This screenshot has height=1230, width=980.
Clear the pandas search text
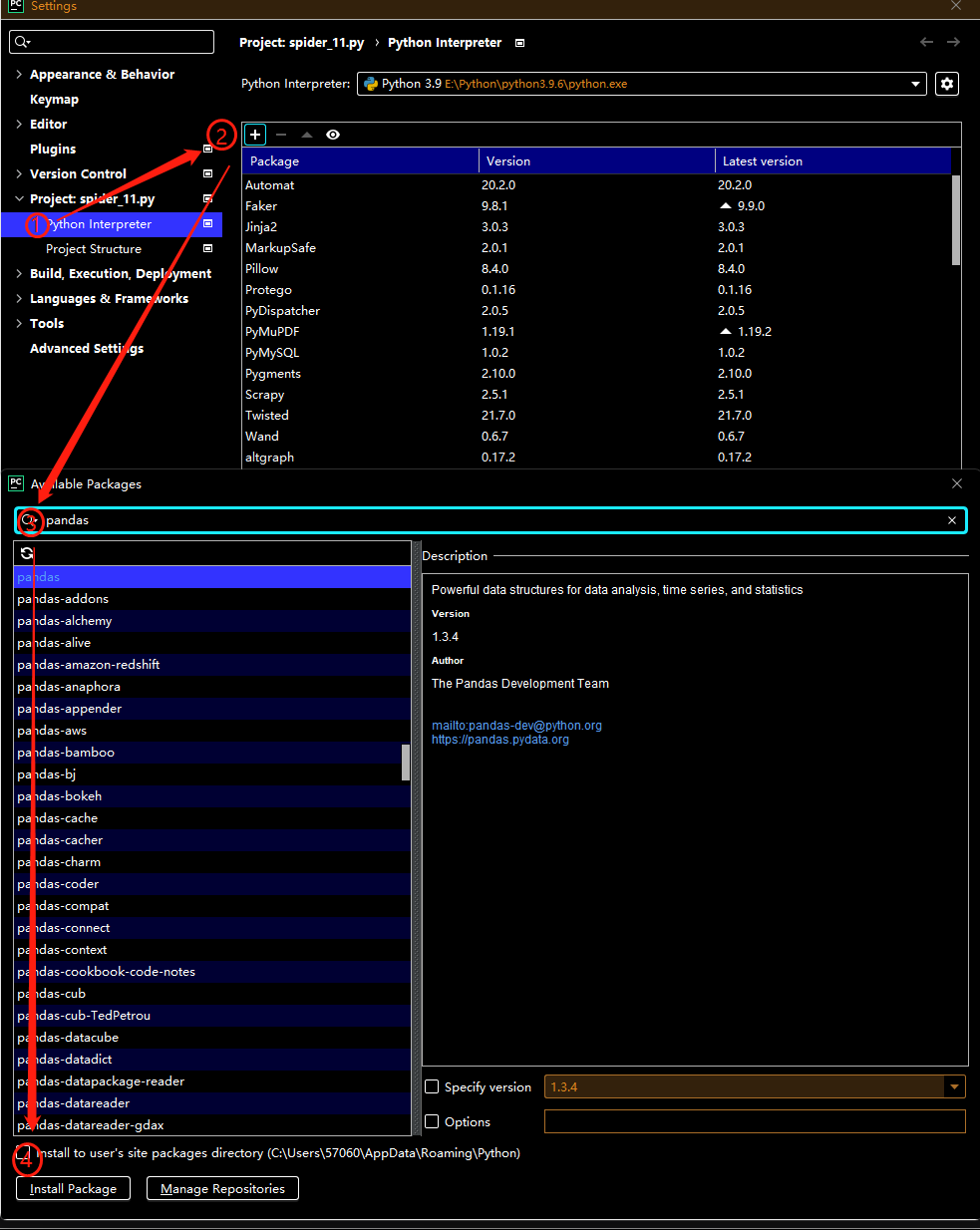click(952, 520)
